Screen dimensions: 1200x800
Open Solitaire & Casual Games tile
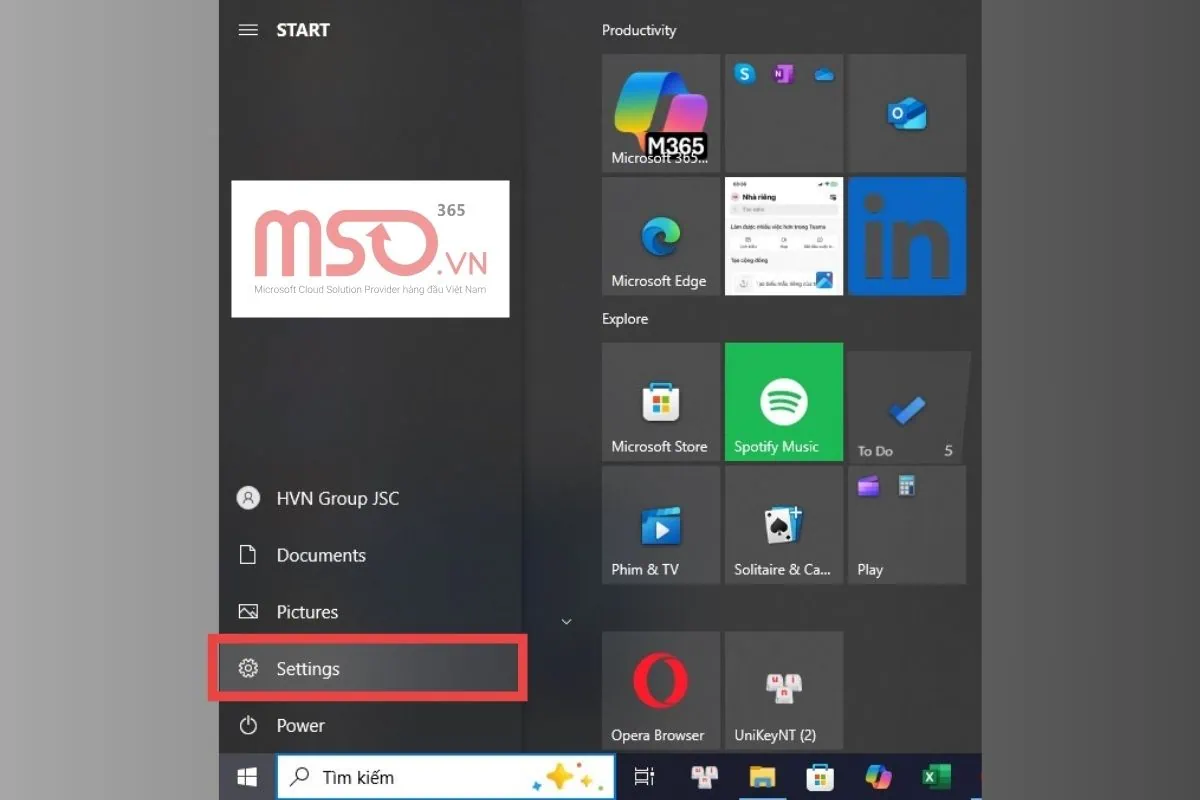coord(783,524)
